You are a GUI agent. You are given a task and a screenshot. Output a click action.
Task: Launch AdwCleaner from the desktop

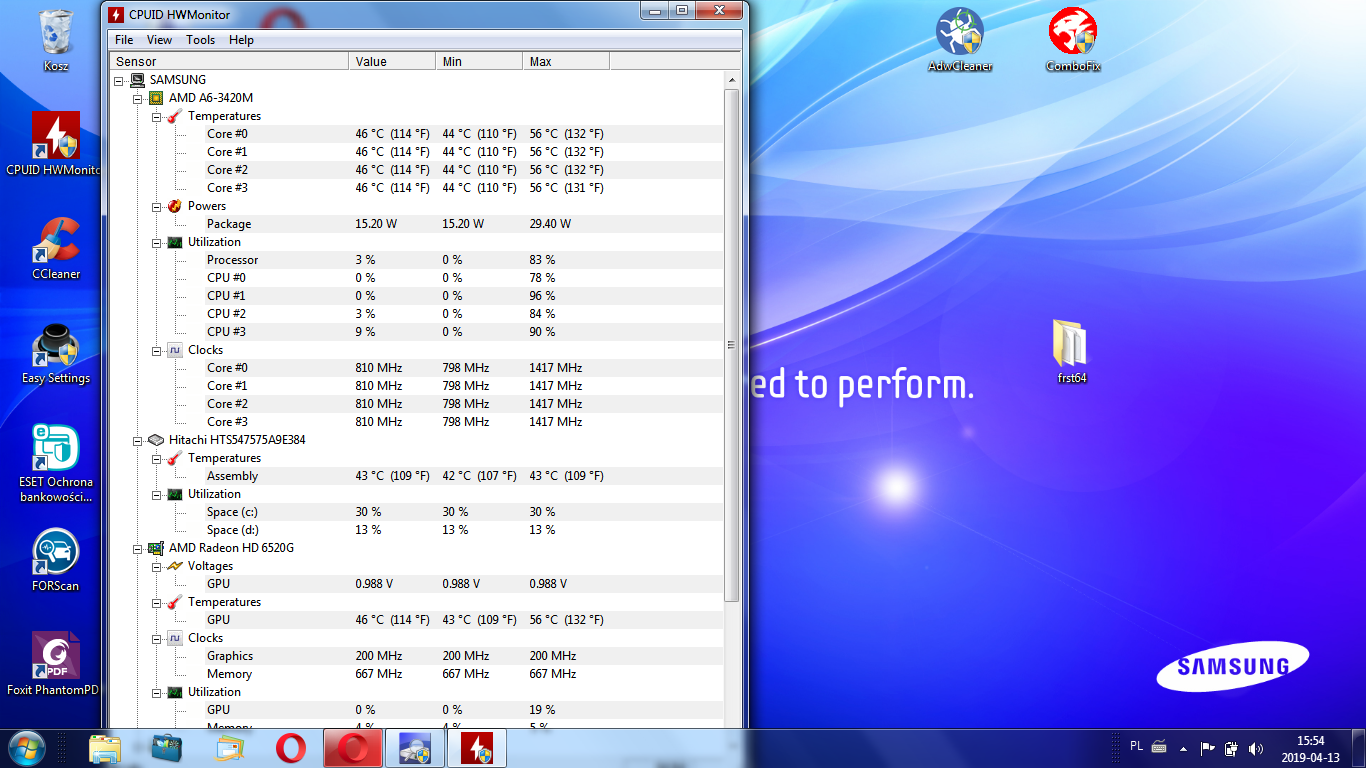(x=960, y=40)
